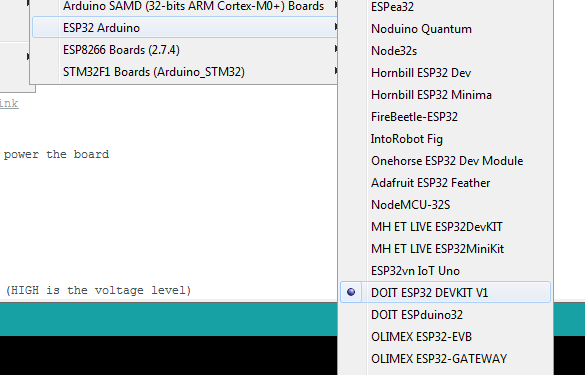Select ESP32vn IoT Uno board
Screen dimensions: 585x375
tap(445, 271)
